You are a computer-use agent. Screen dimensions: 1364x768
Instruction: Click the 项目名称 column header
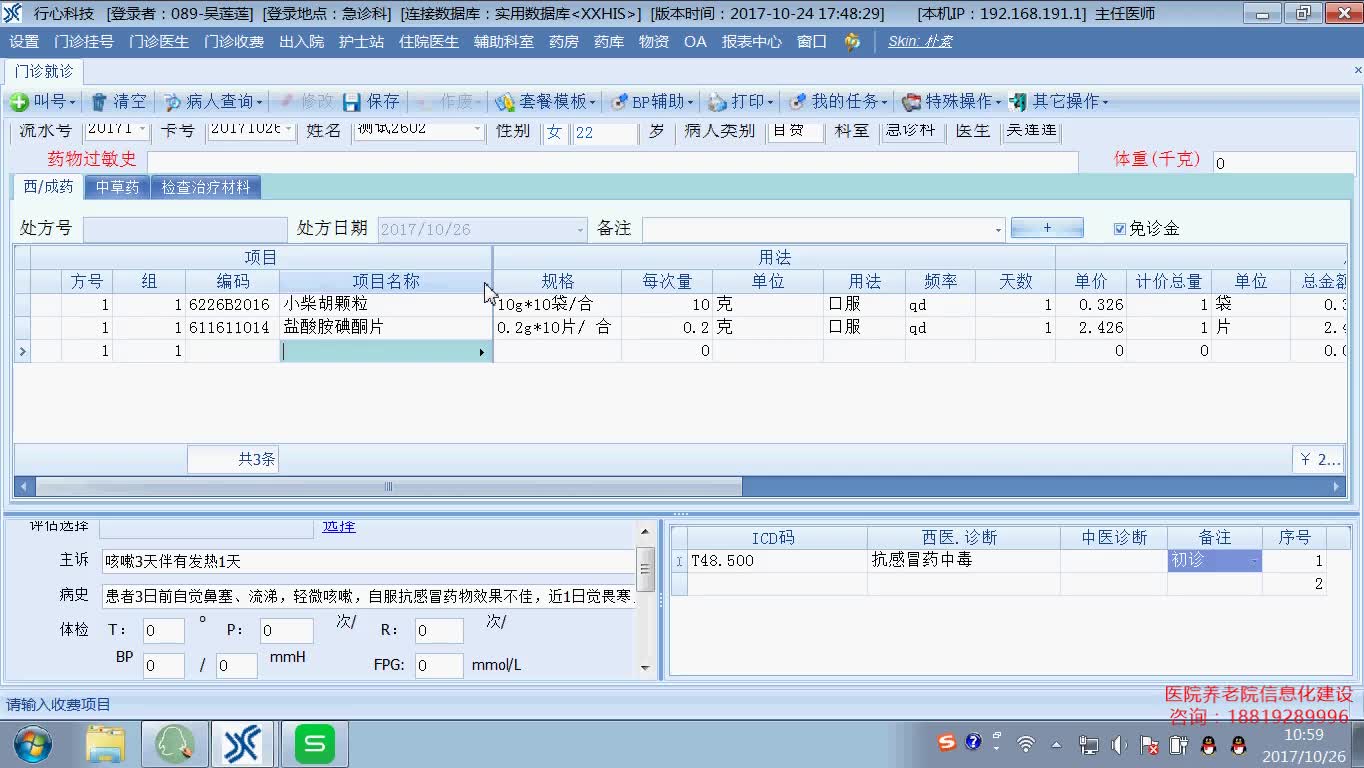pos(386,282)
